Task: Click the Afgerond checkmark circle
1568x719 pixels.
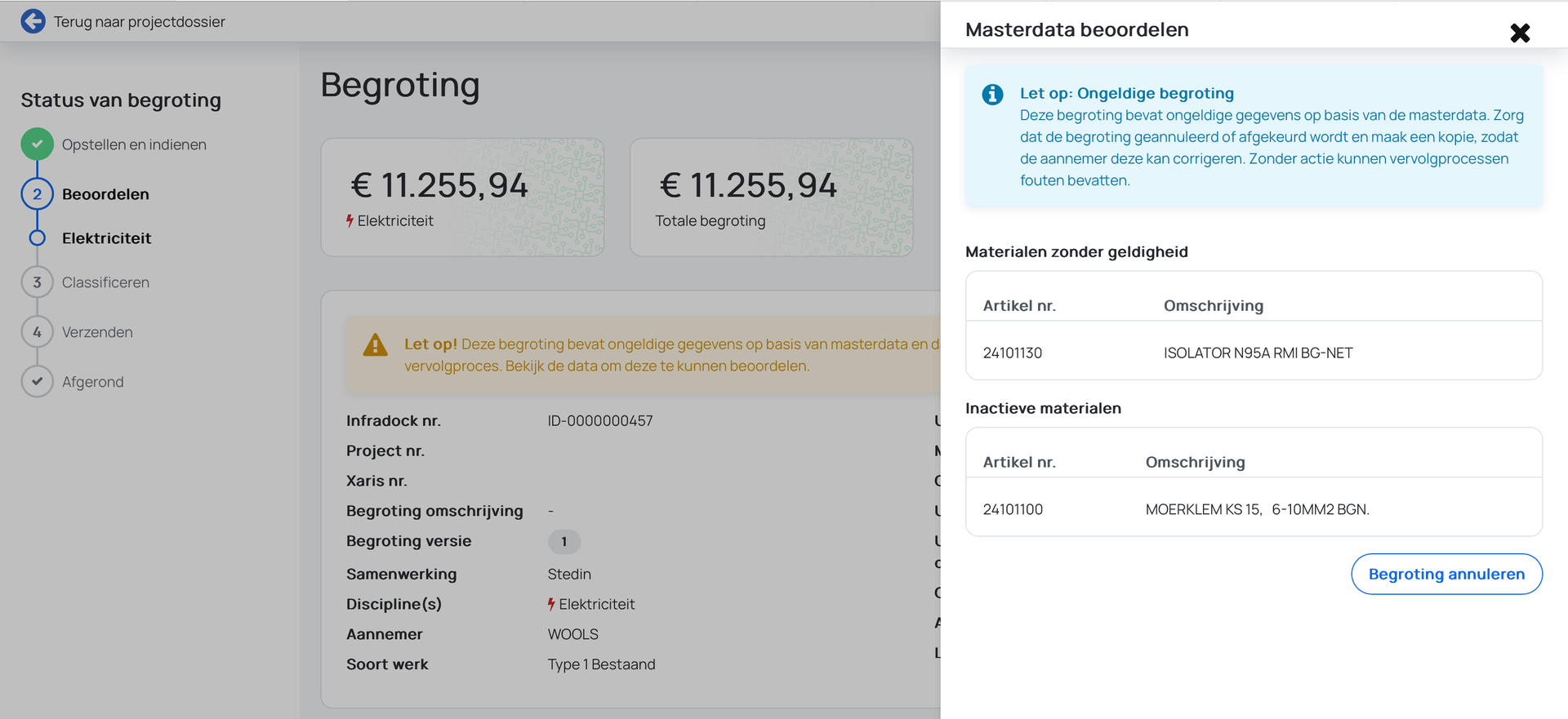Action: point(37,381)
